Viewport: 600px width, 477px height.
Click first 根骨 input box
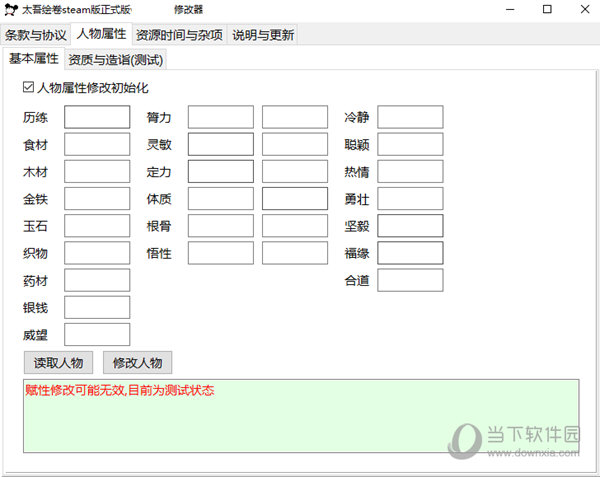[221, 226]
